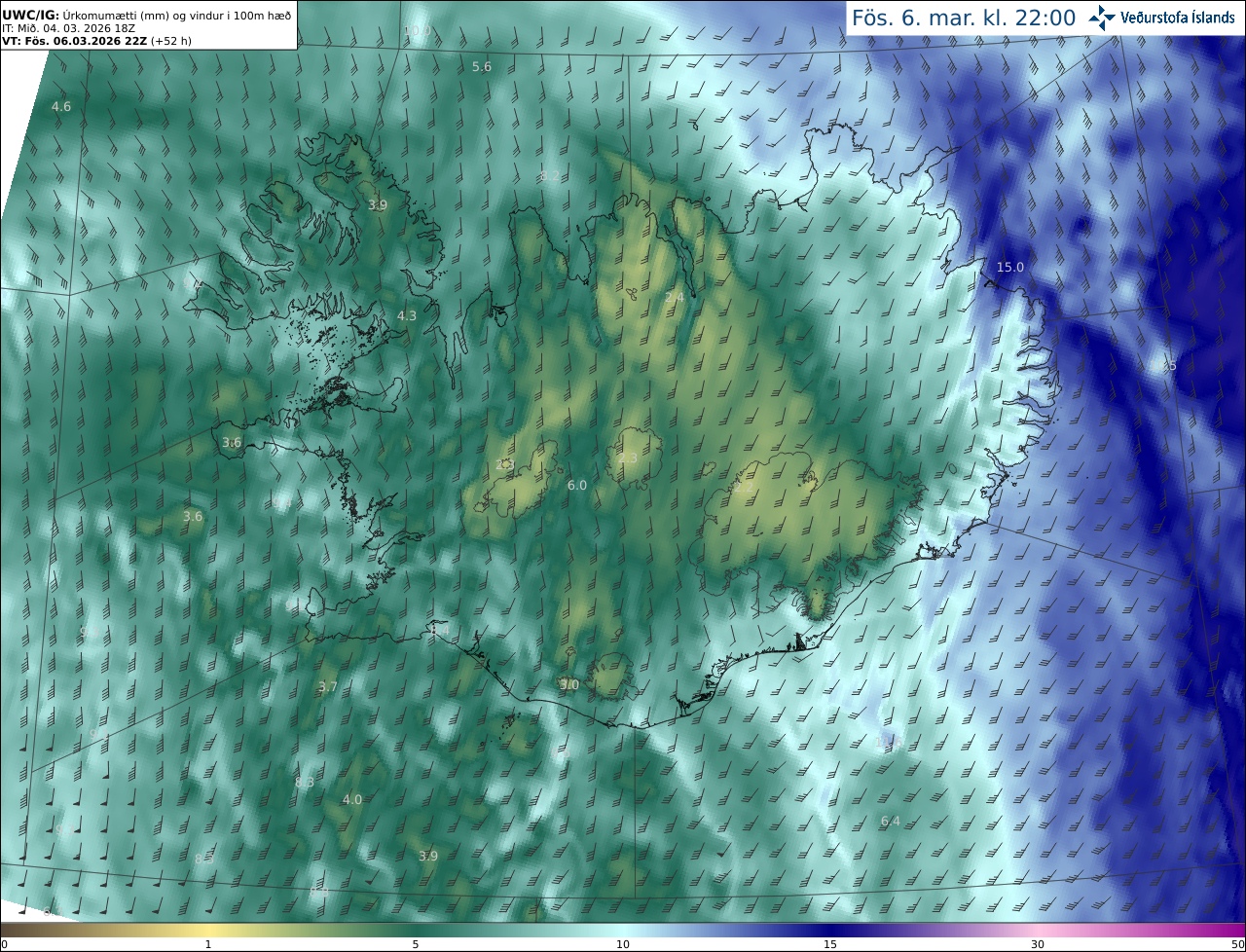The image size is (1246, 952).
Task: Click the 1 tick on the color scale
Action: (208, 944)
